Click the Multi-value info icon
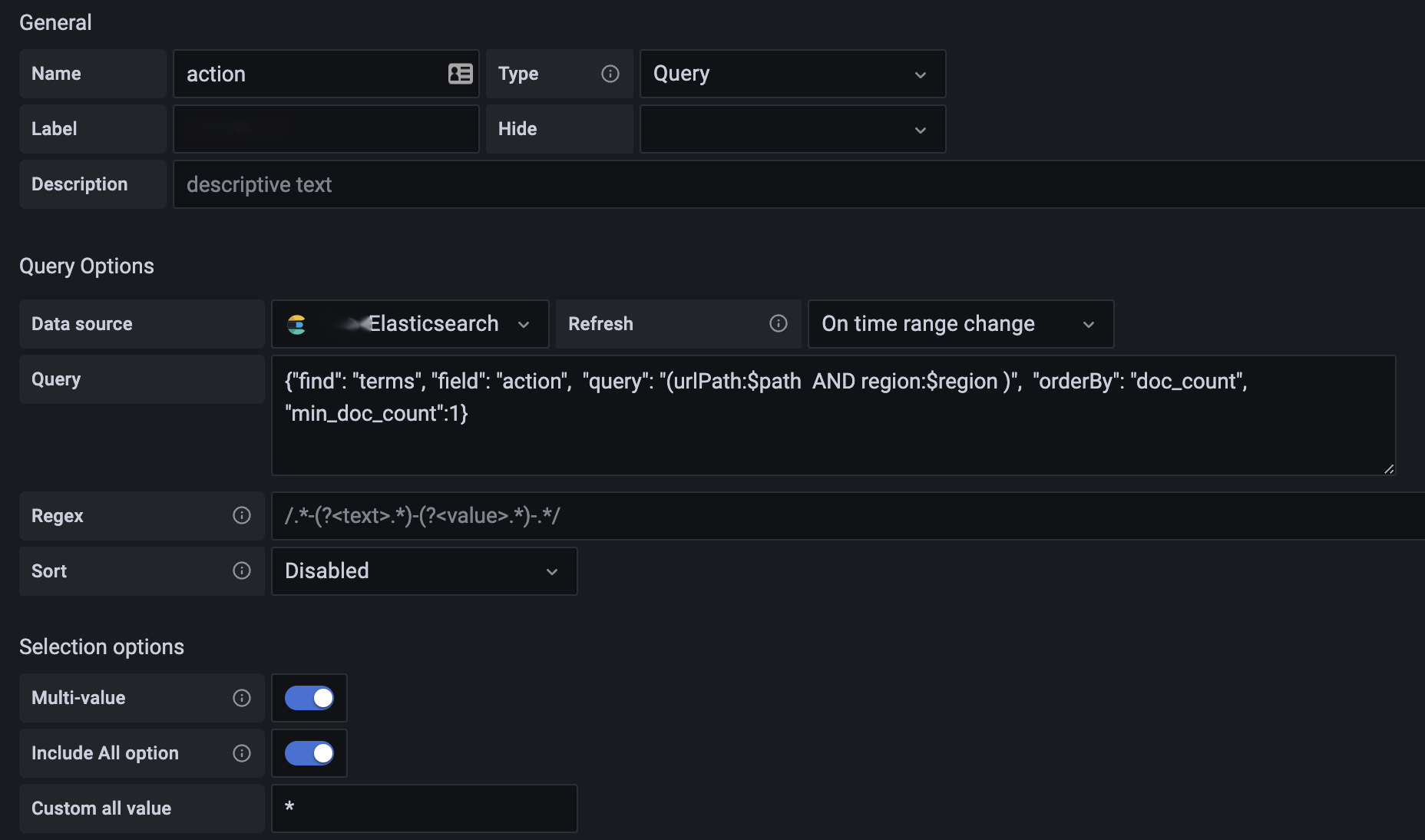 (x=242, y=697)
